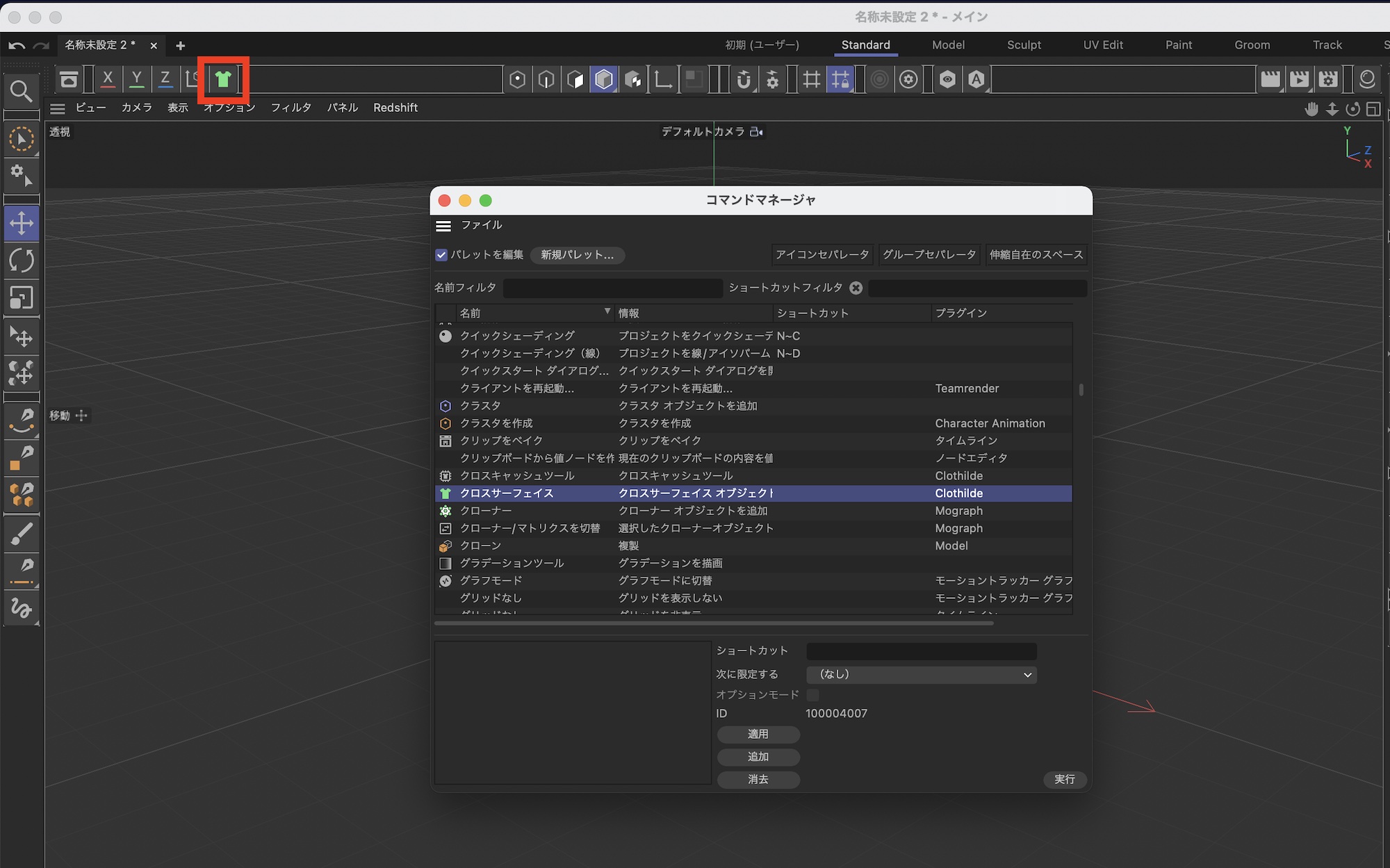The width and height of the screenshot is (1390, 868).
Task: Select the Rotate tool
Action: [x=21, y=261]
